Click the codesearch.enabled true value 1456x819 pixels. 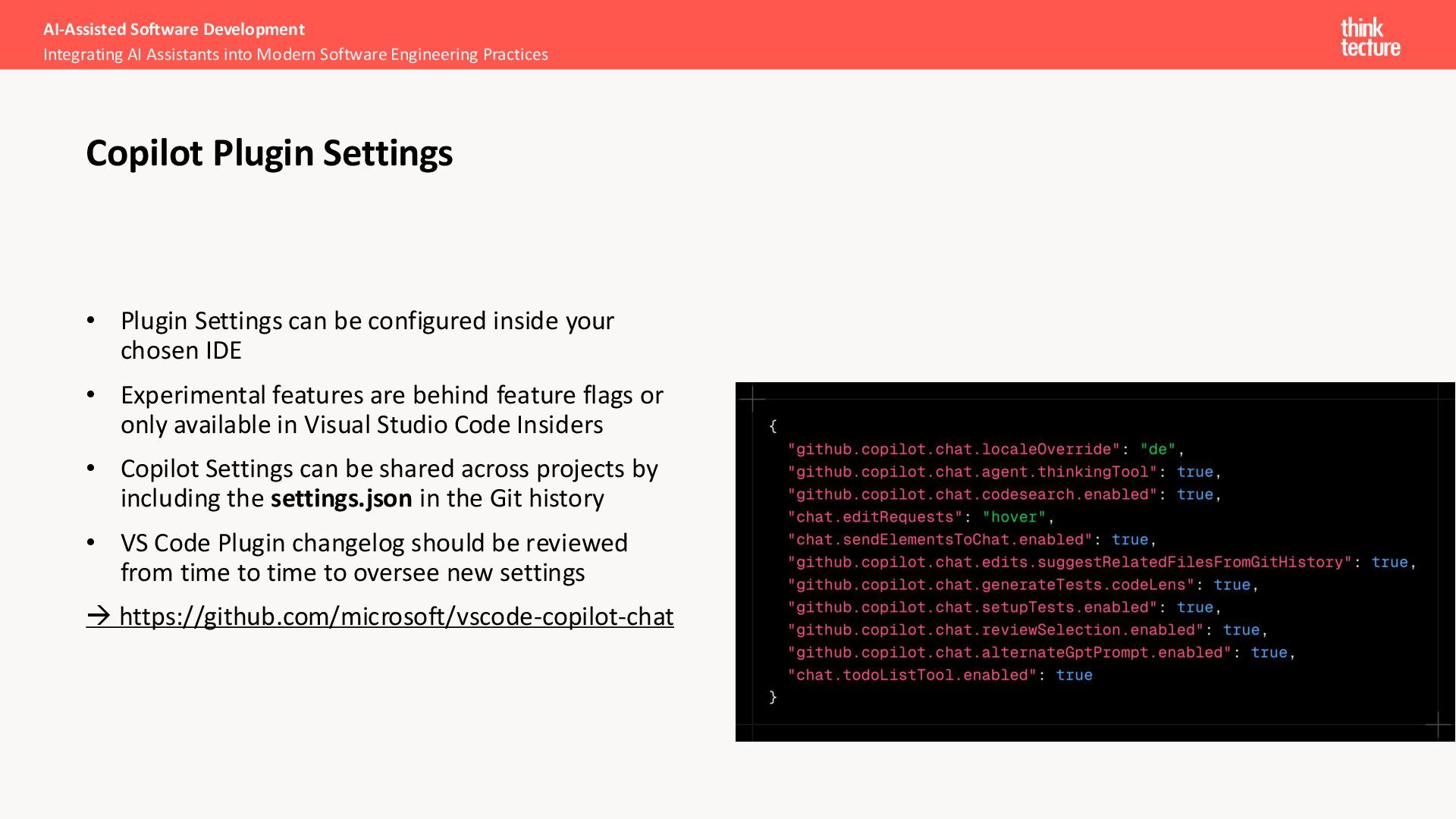[1194, 494]
